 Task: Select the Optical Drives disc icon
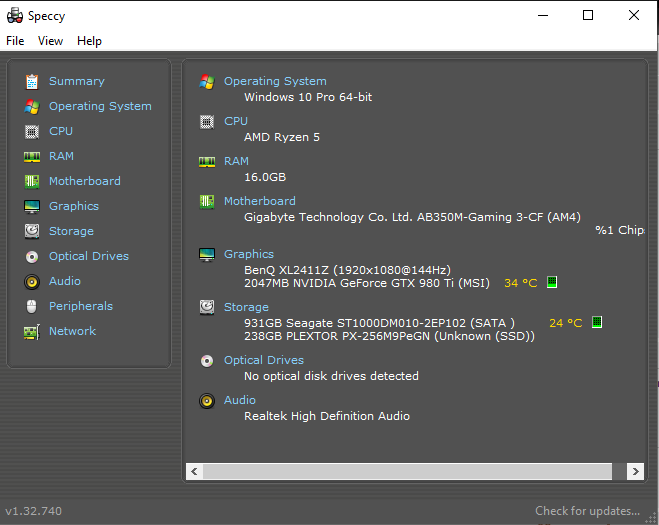coord(32,256)
